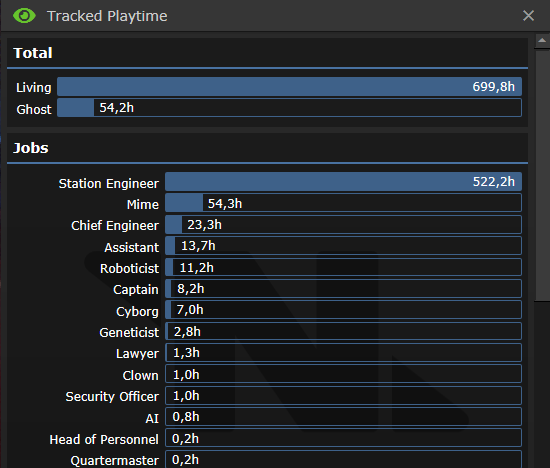The image size is (550, 468).
Task: Click the Jobs section heading
Action: [x=31, y=148]
